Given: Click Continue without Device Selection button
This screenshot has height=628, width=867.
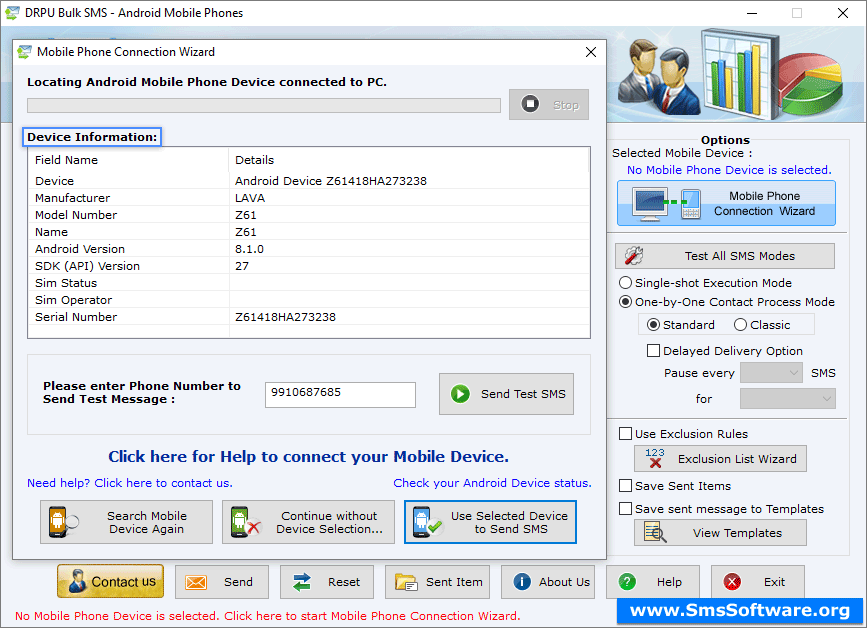Looking at the screenshot, I should click(309, 522).
